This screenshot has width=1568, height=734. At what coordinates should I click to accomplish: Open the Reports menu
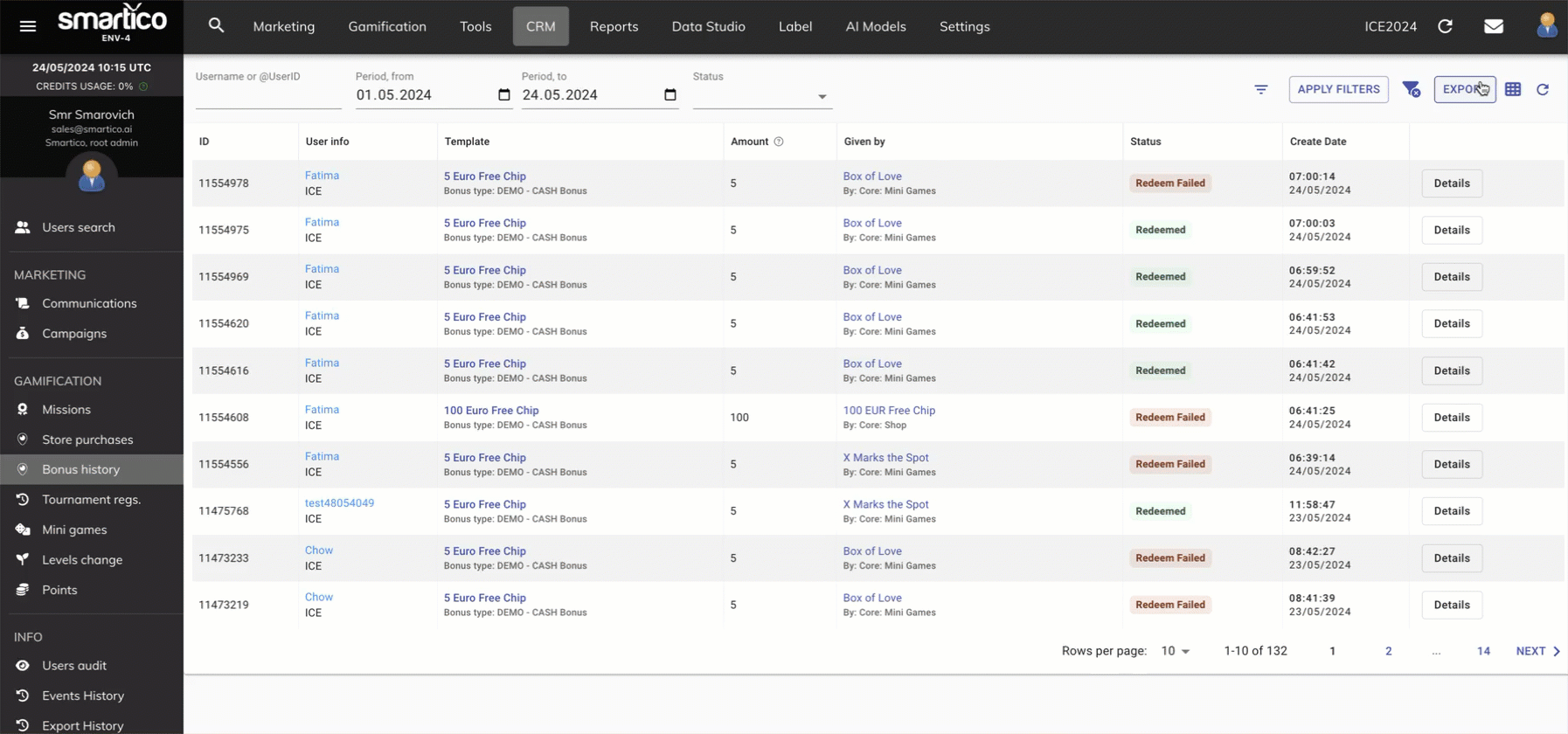coord(614,26)
